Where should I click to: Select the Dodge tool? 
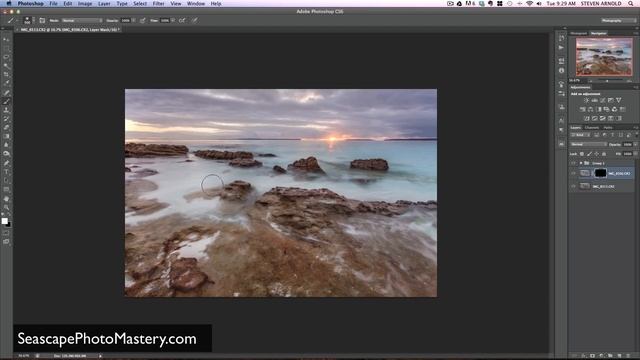click(x=6, y=153)
